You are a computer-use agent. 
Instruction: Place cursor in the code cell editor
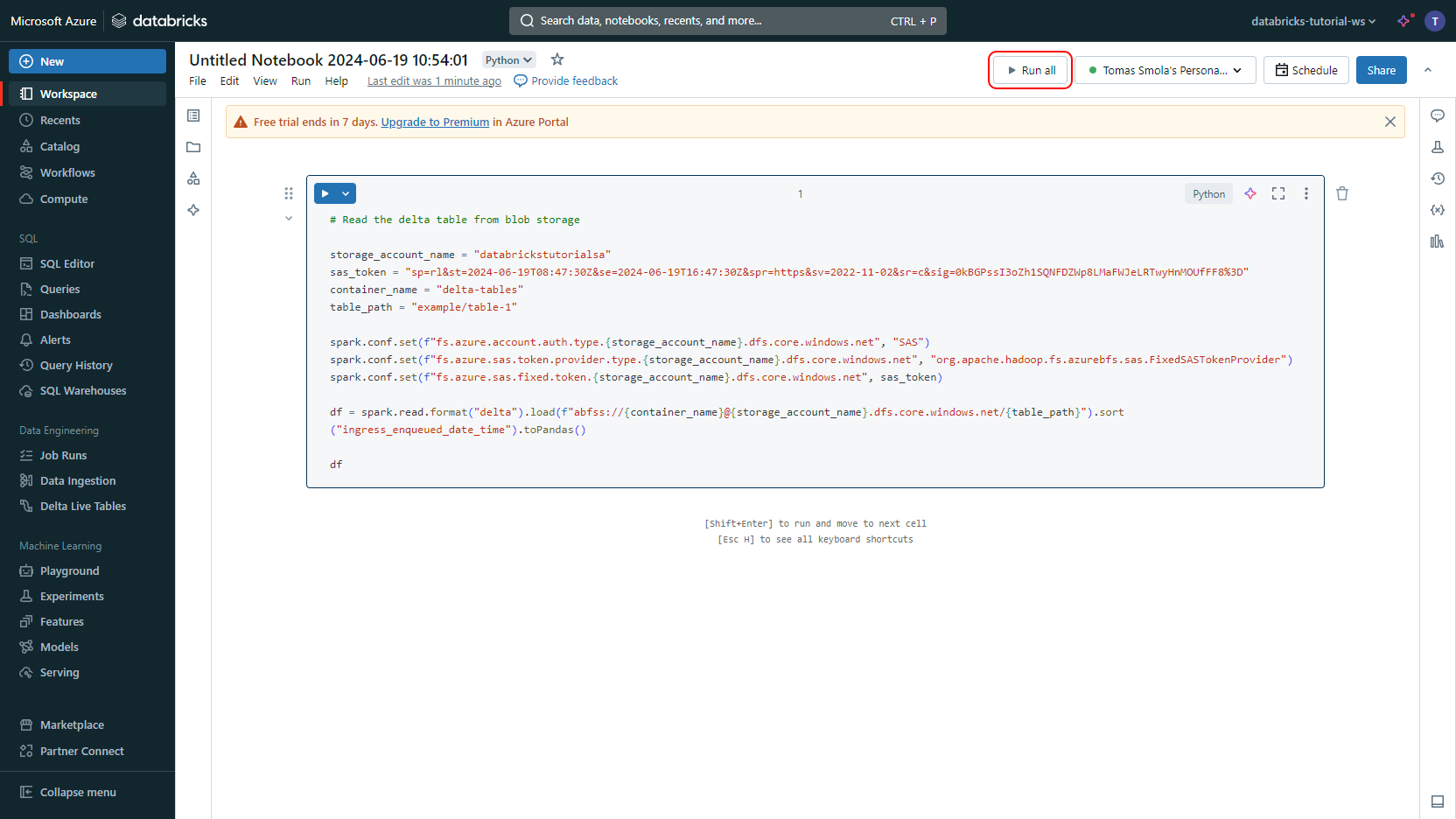click(815, 342)
